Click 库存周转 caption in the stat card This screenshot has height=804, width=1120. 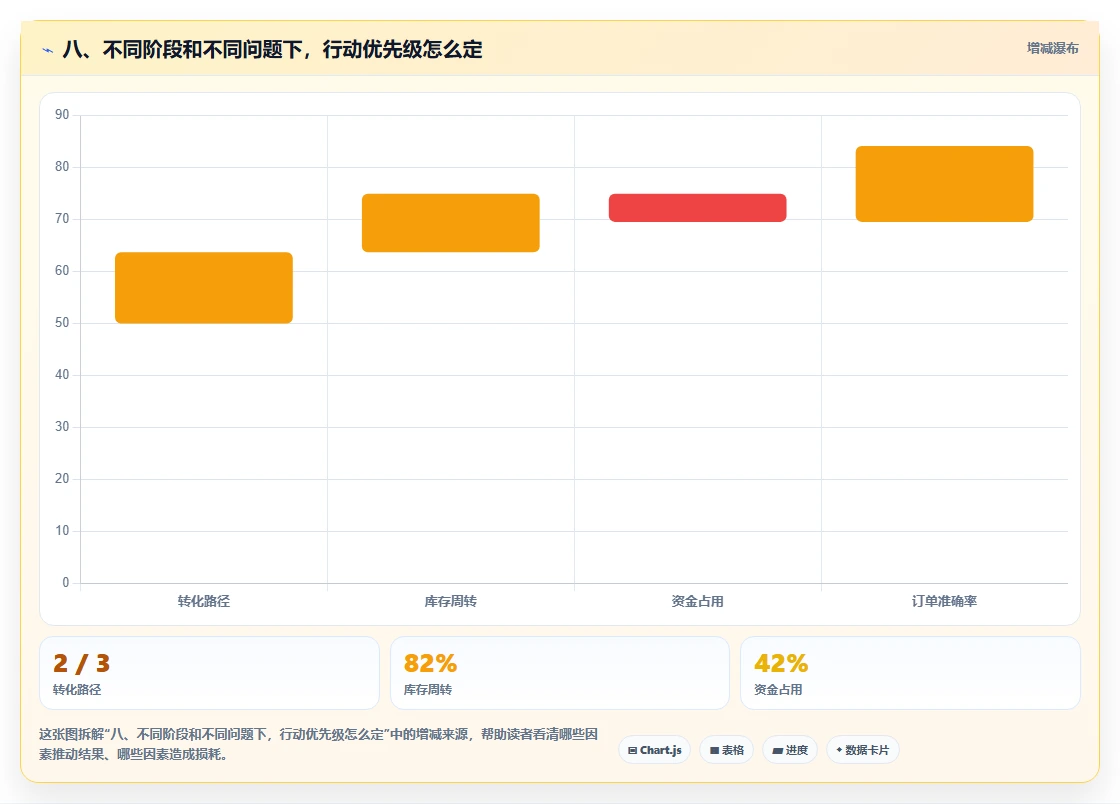point(428,690)
